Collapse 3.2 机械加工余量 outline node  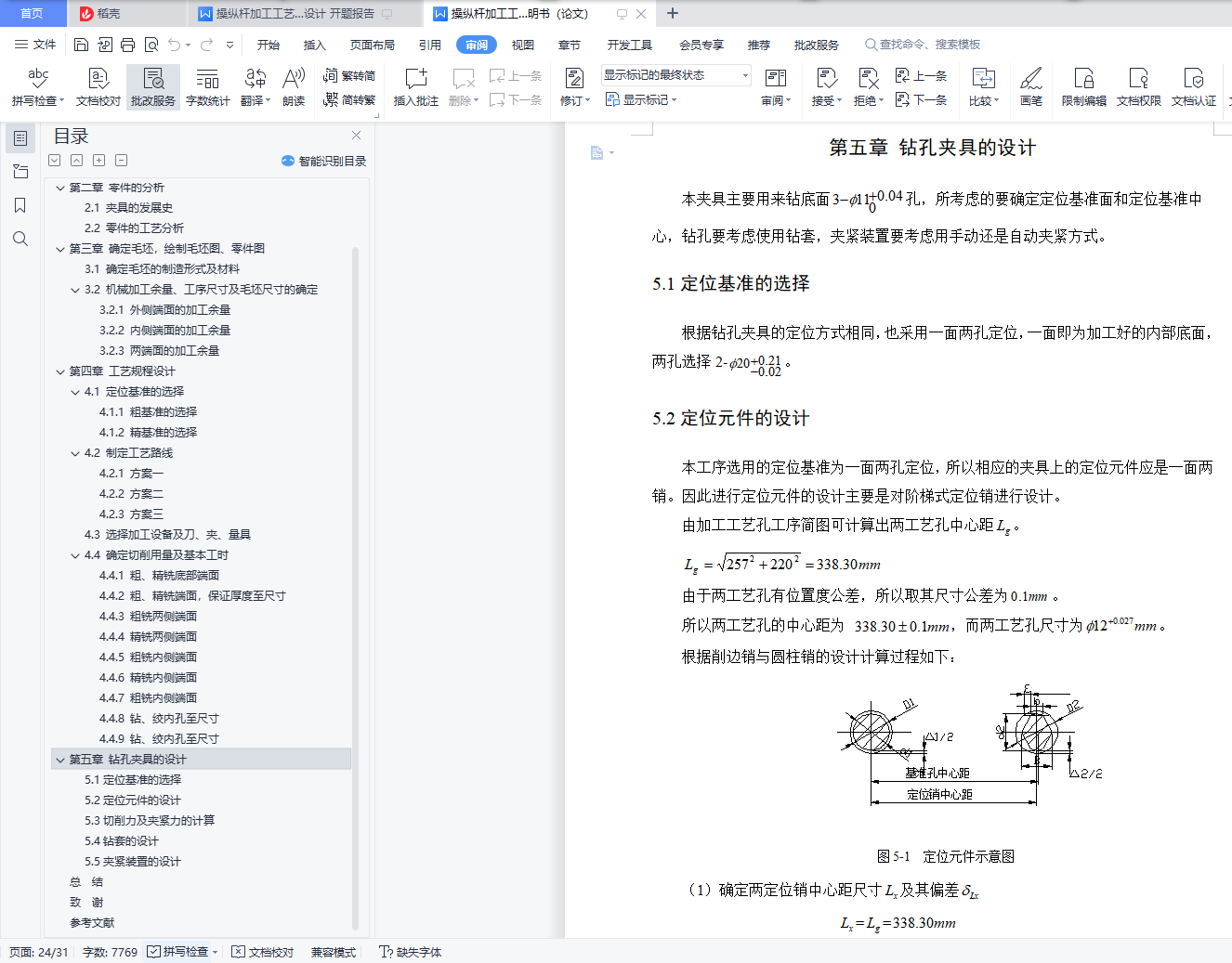pos(75,290)
